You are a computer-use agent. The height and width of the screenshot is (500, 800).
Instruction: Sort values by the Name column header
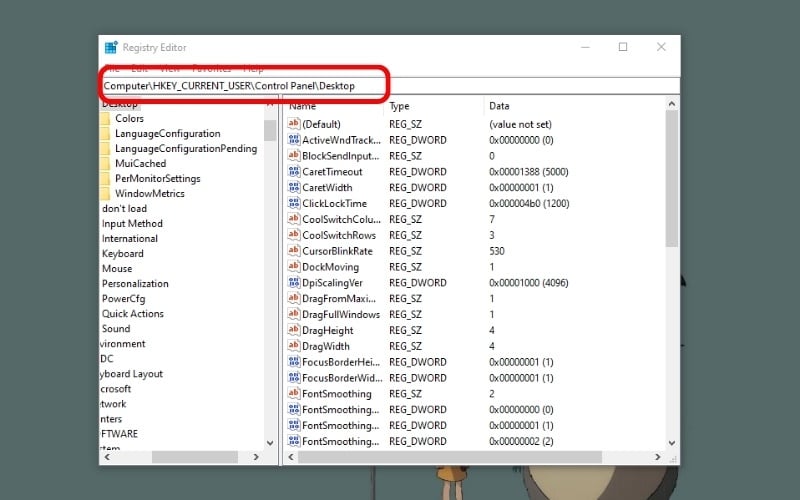click(x=302, y=106)
